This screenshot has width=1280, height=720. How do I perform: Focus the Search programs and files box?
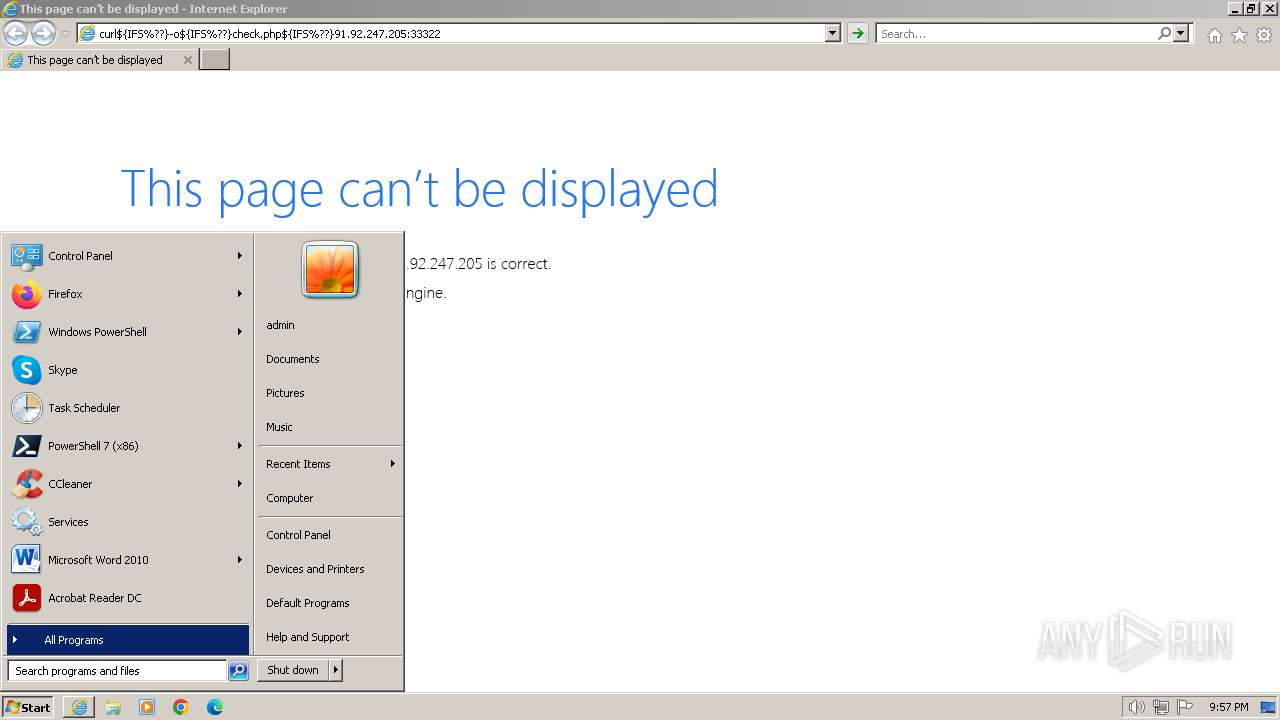click(117, 671)
